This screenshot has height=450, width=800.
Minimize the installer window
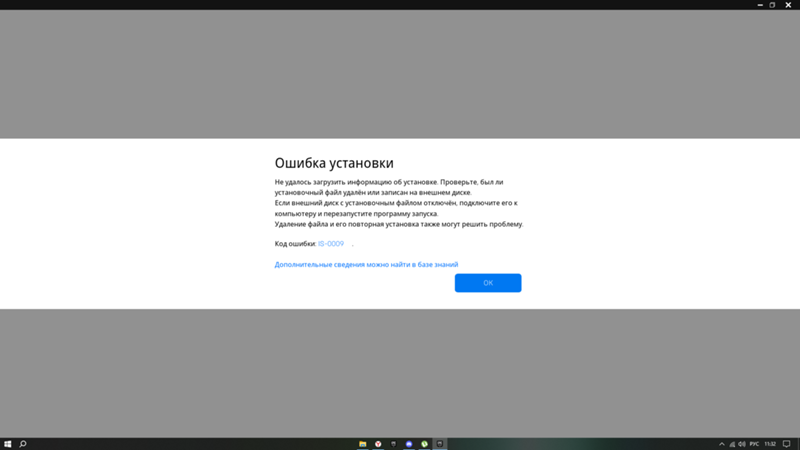758,5
